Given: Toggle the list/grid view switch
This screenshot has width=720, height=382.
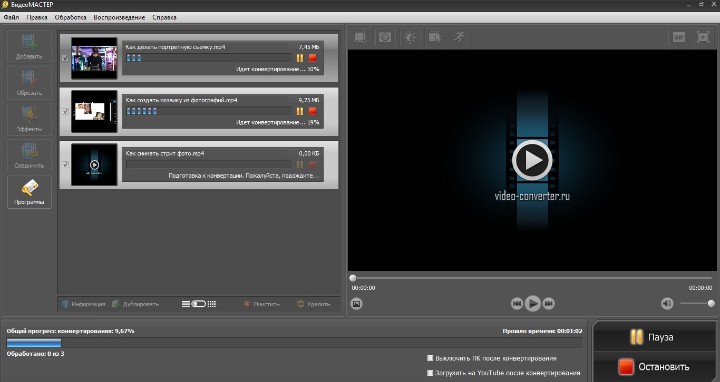Looking at the screenshot, I should coord(199,304).
